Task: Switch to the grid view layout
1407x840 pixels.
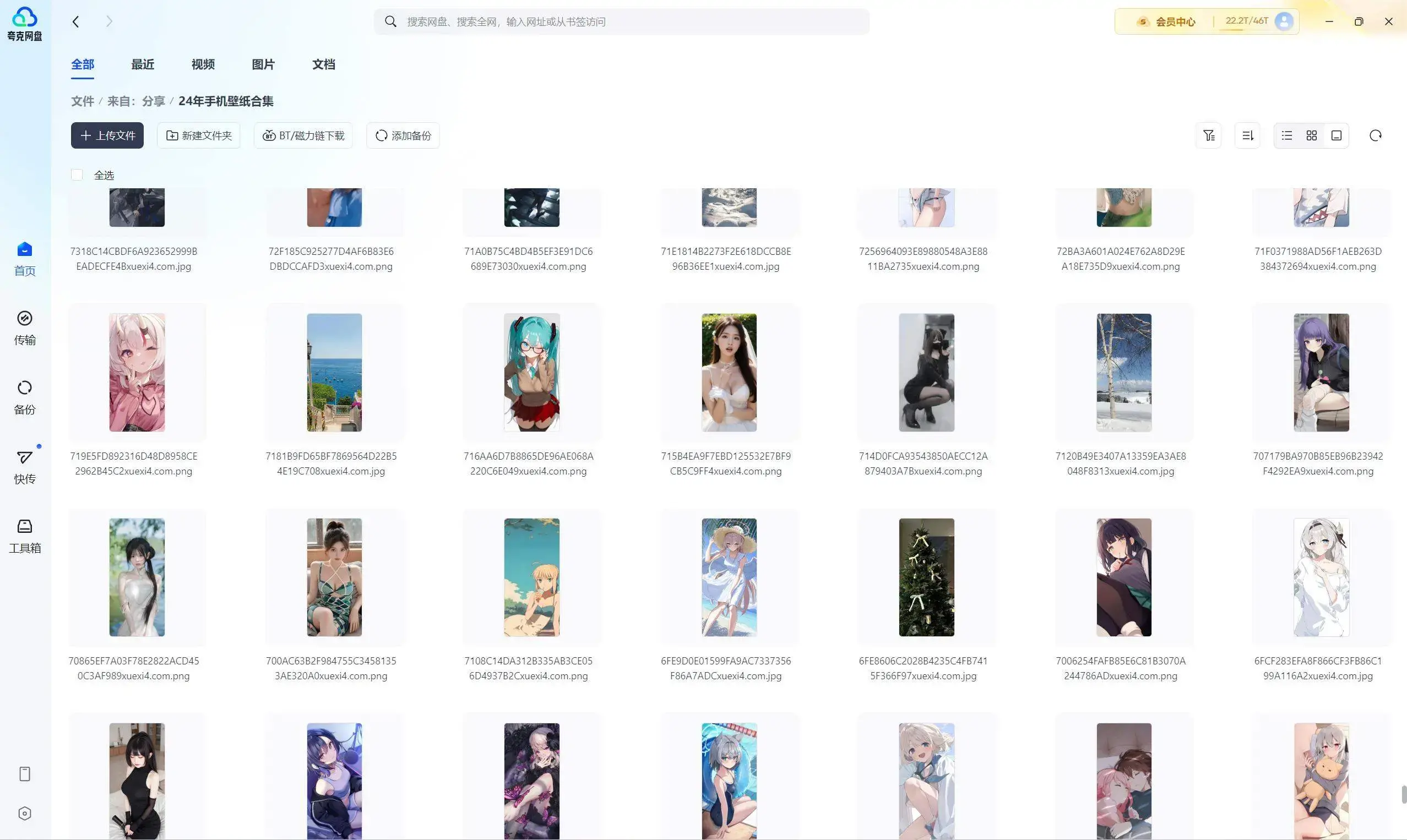Action: 1311,135
